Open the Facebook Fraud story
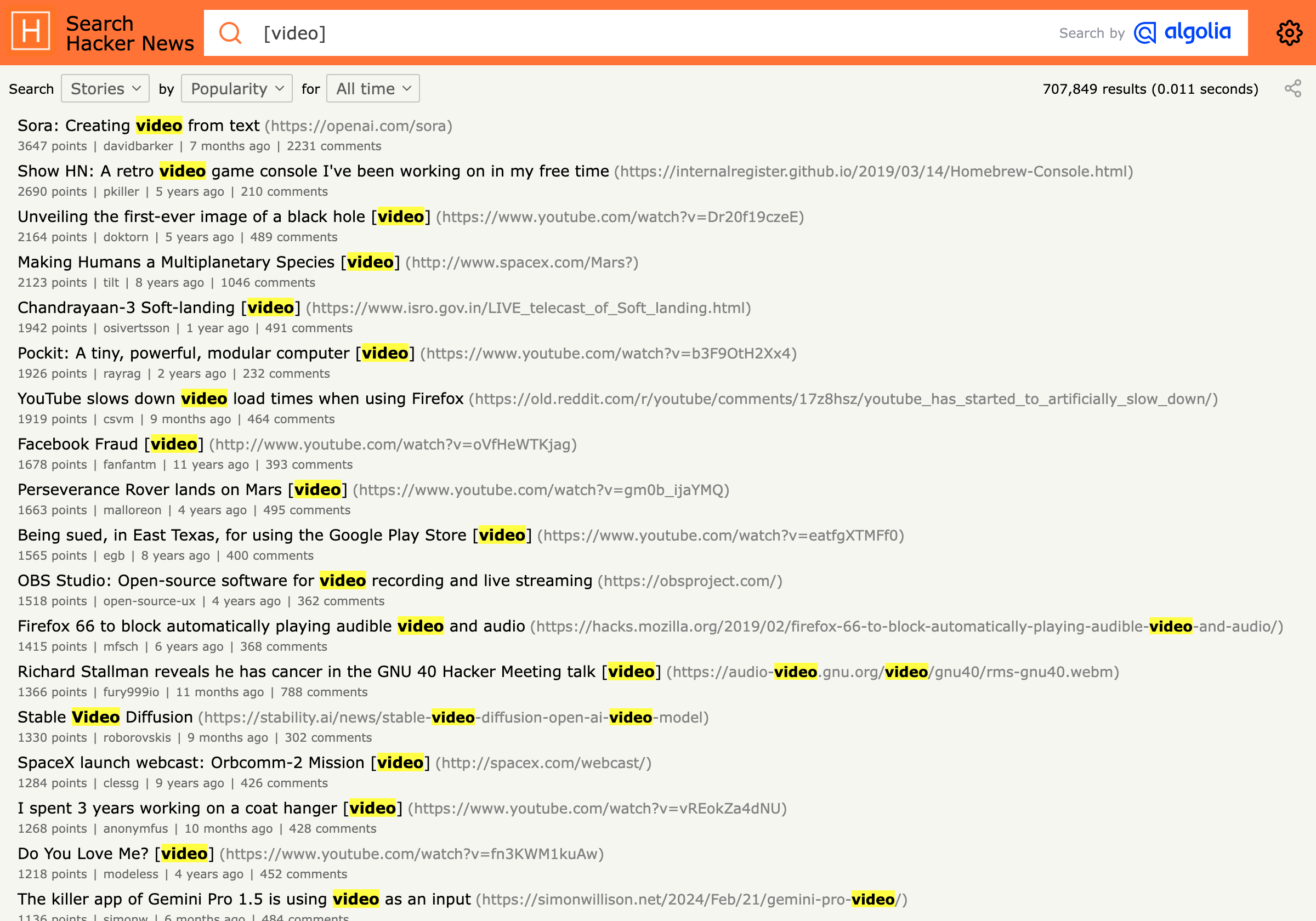Viewport: 1316px width, 921px height. pos(110,444)
